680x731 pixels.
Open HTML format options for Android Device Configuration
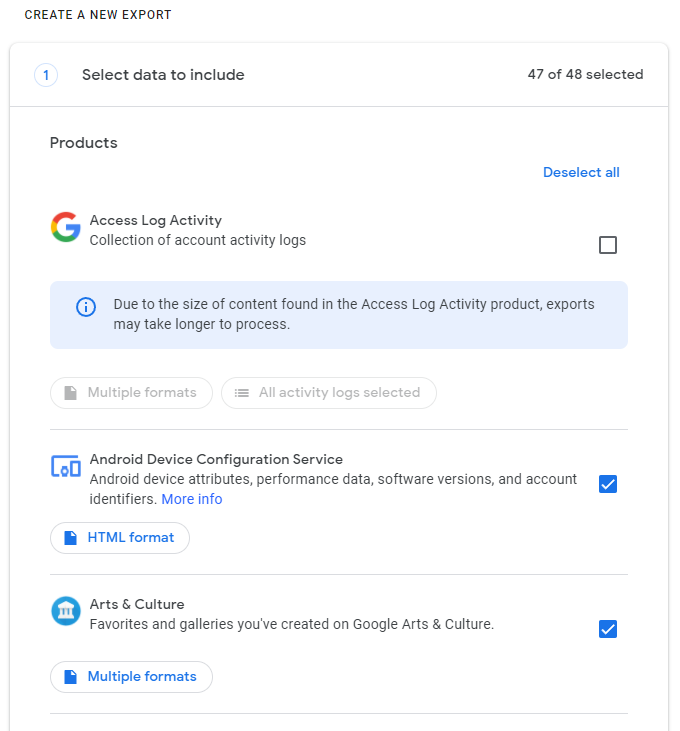coord(120,538)
